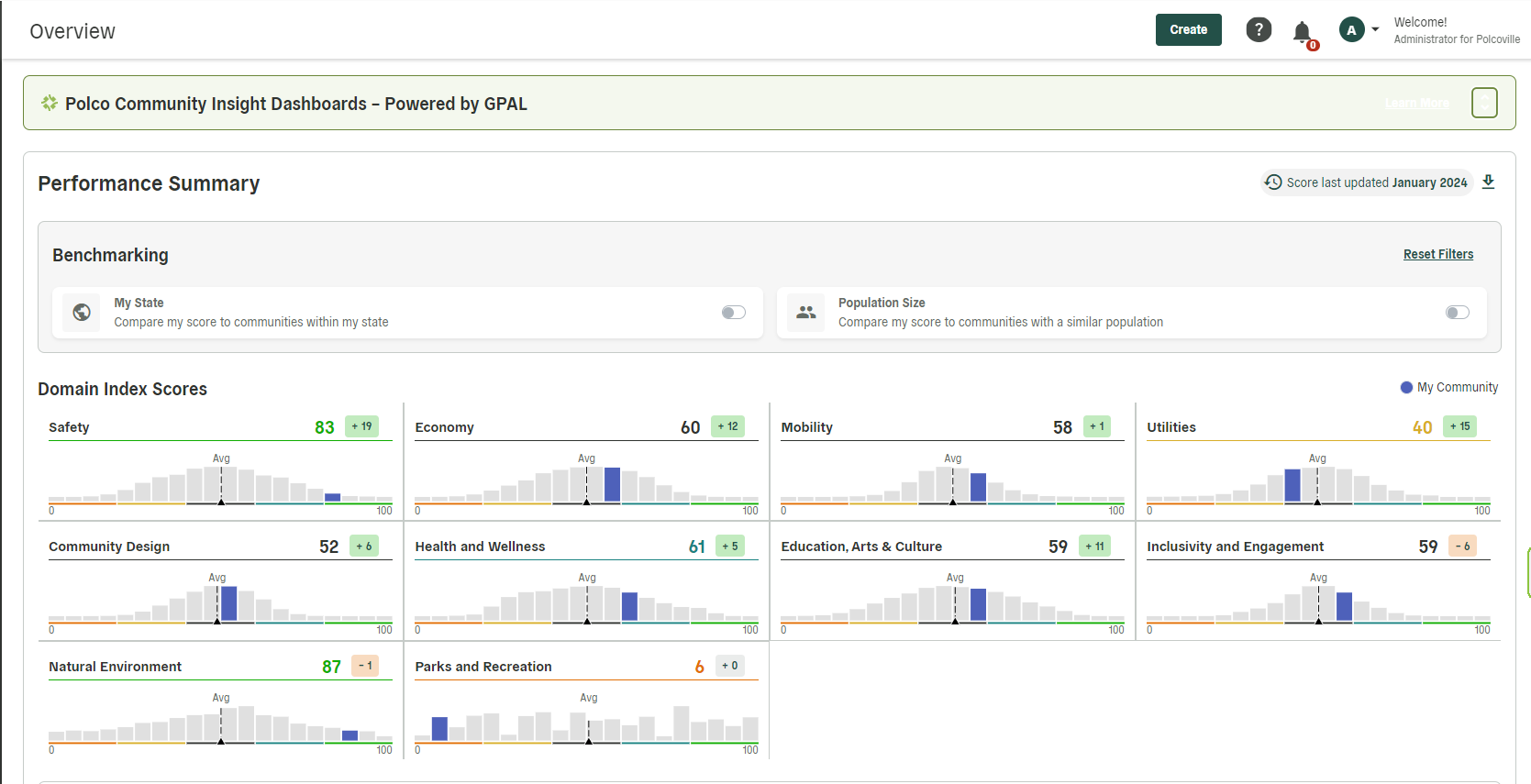Click the Natural Environment score change badge
This screenshot has width=1531, height=784.
tap(365, 666)
